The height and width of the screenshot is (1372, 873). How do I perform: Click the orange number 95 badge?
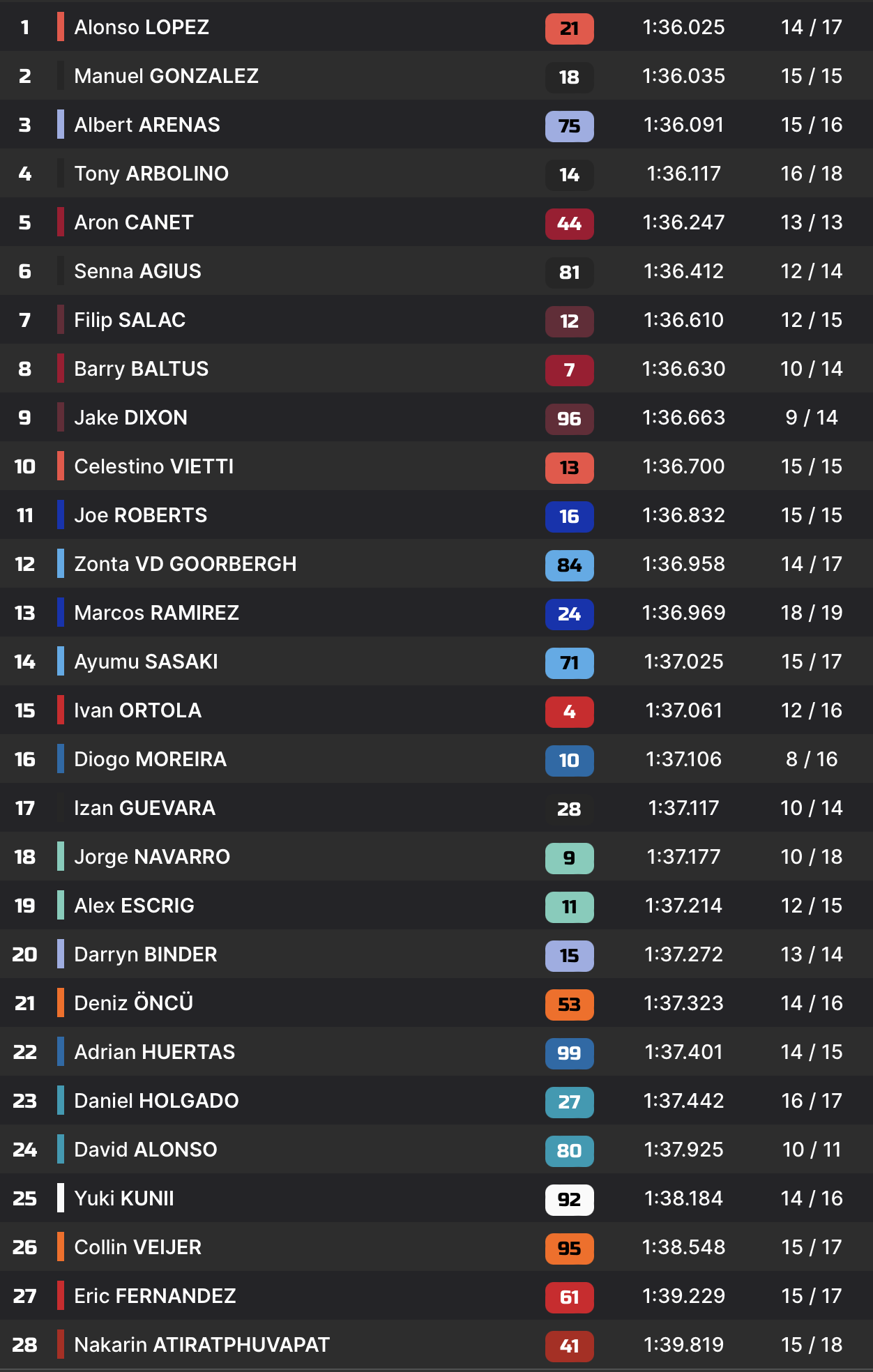coord(569,1249)
